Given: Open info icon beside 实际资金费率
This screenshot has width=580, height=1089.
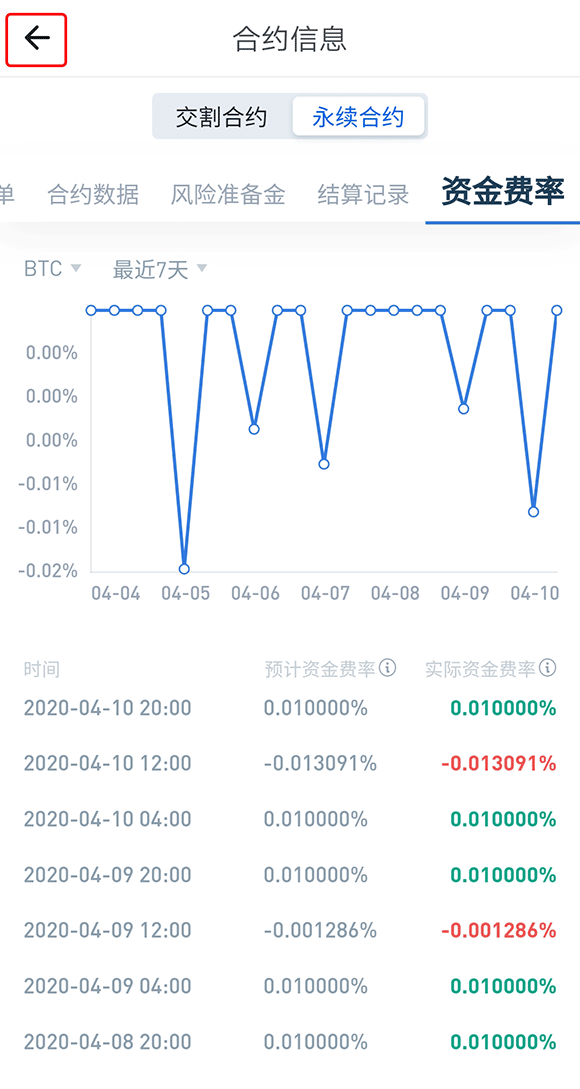Looking at the screenshot, I should click(548, 669).
